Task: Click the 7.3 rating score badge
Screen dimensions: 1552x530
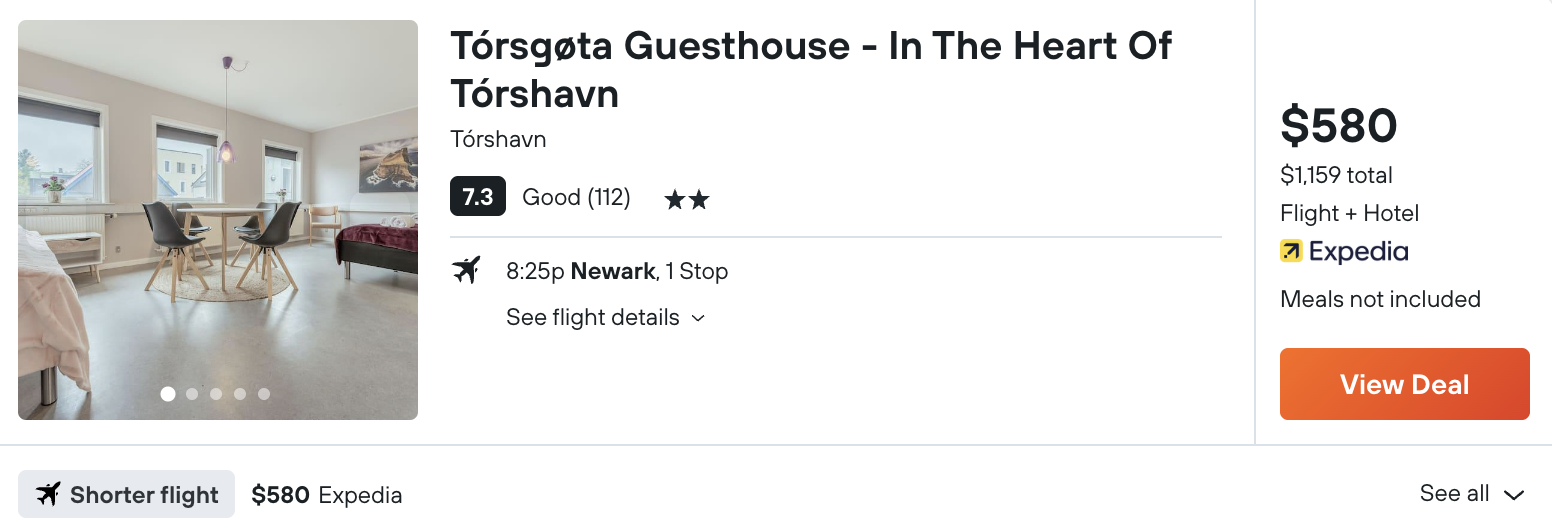Action: click(478, 197)
